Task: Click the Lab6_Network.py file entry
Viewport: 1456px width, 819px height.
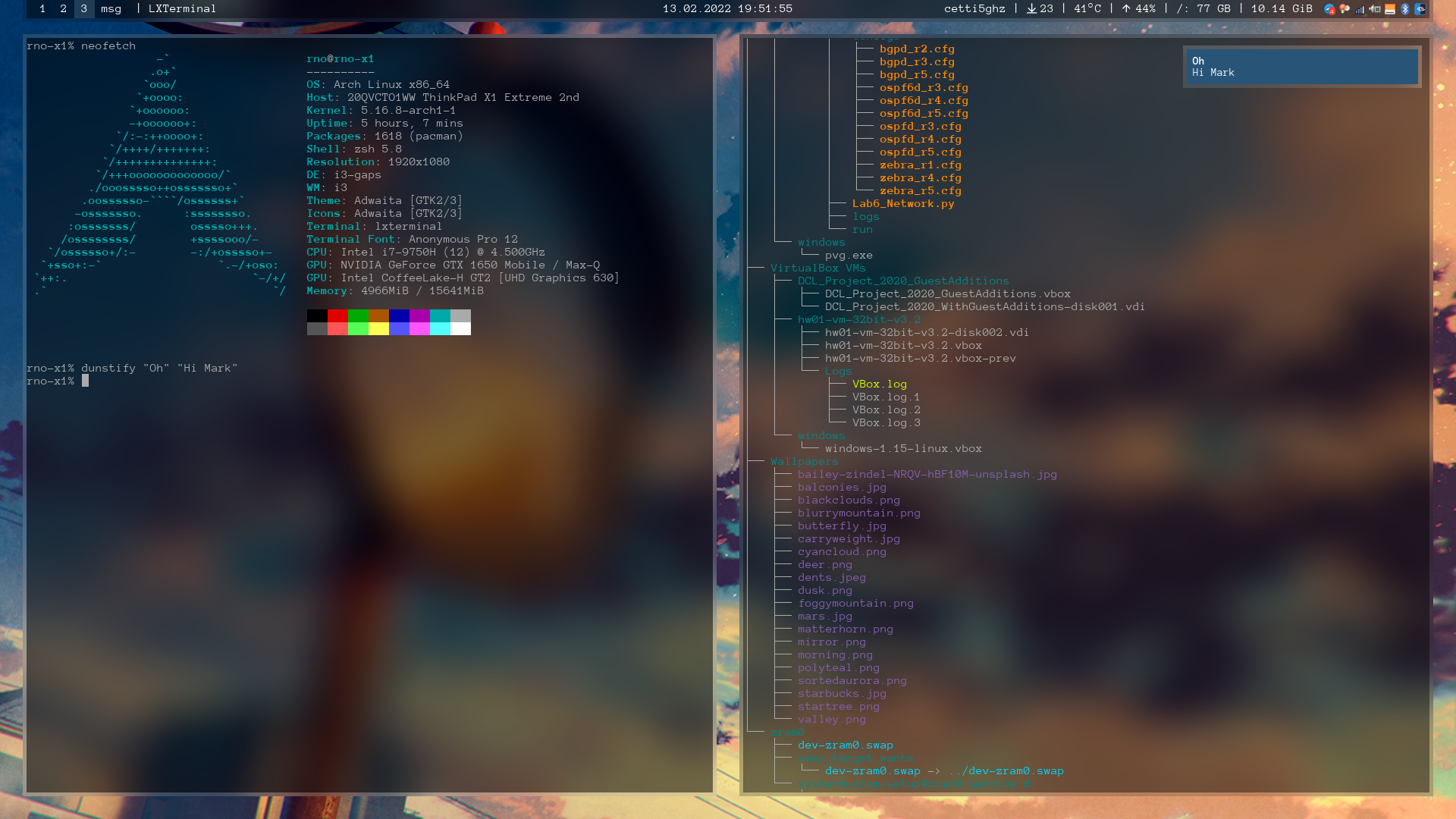Action: pos(902,203)
